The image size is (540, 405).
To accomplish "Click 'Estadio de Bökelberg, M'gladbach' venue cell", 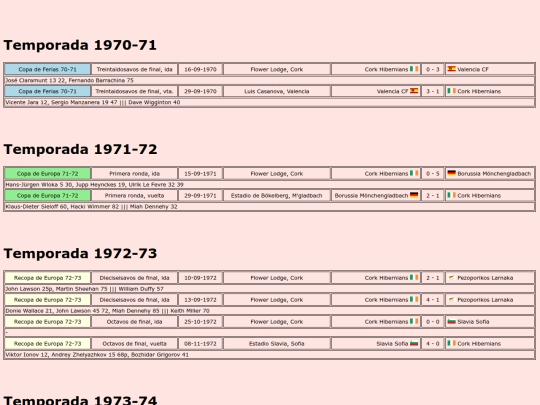I will (277, 196).
